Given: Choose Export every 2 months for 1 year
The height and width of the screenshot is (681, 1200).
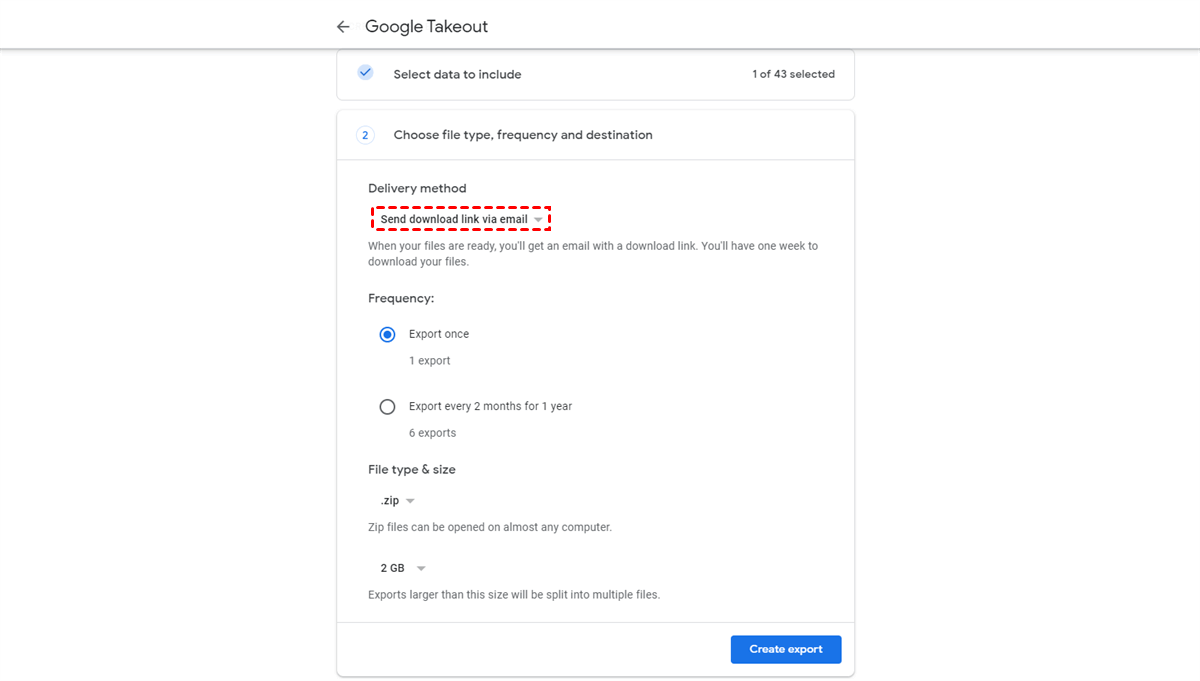Looking at the screenshot, I should click(387, 406).
